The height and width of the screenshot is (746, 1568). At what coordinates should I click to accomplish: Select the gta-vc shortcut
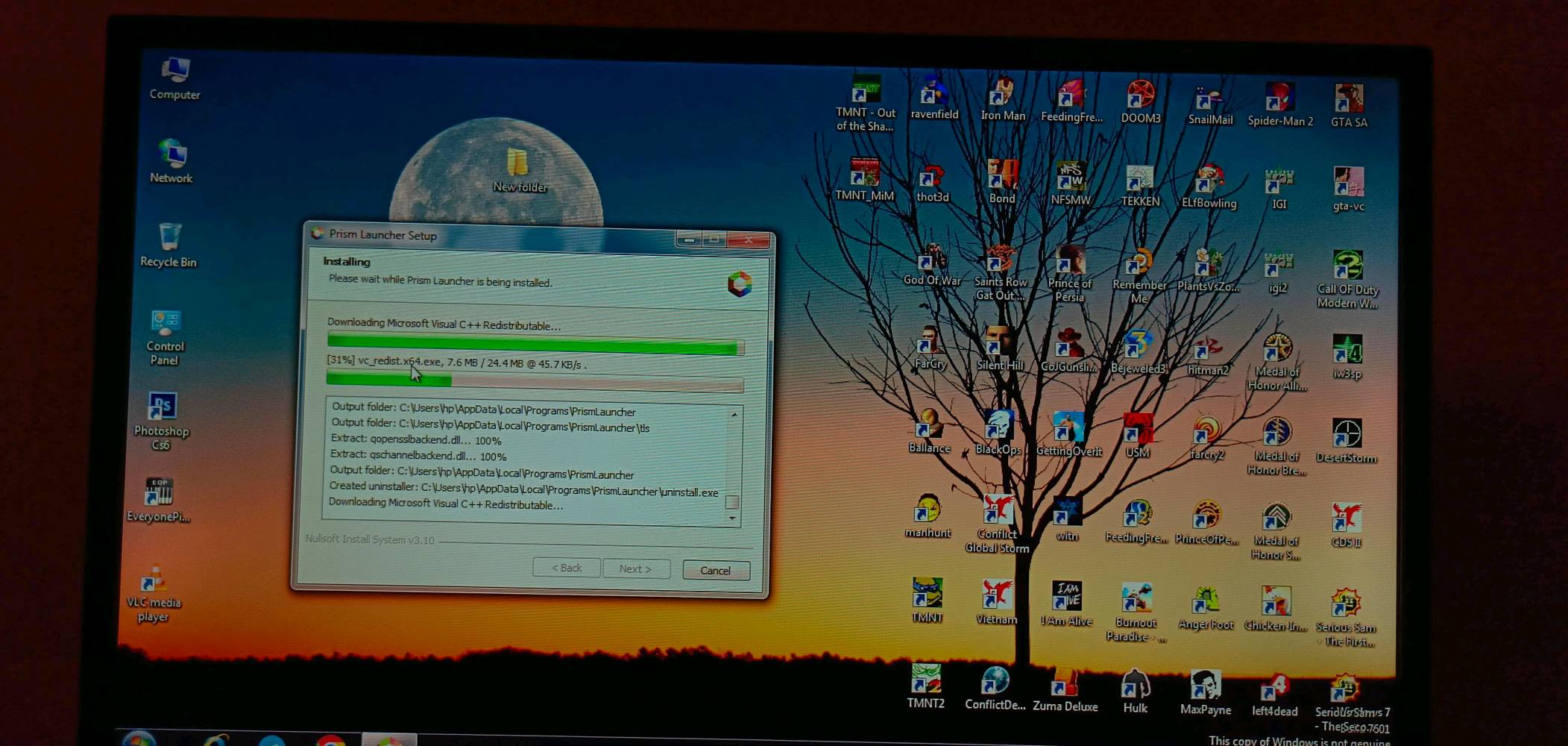(x=1349, y=189)
